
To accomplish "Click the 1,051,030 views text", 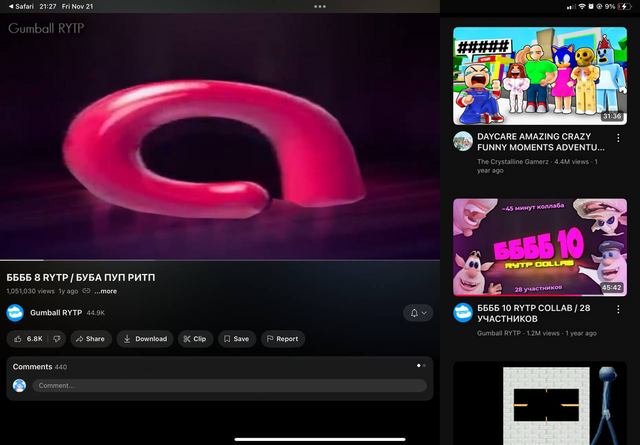I will (31, 291).
